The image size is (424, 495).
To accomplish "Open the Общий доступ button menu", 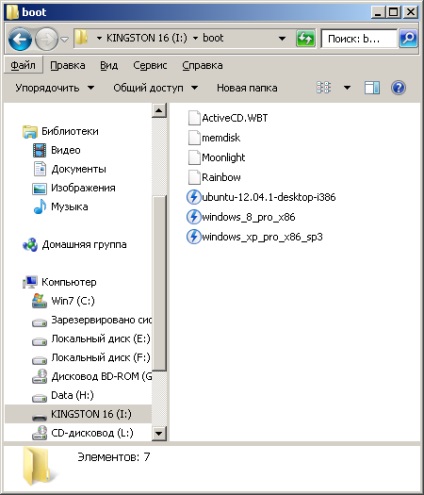I will coord(155,88).
